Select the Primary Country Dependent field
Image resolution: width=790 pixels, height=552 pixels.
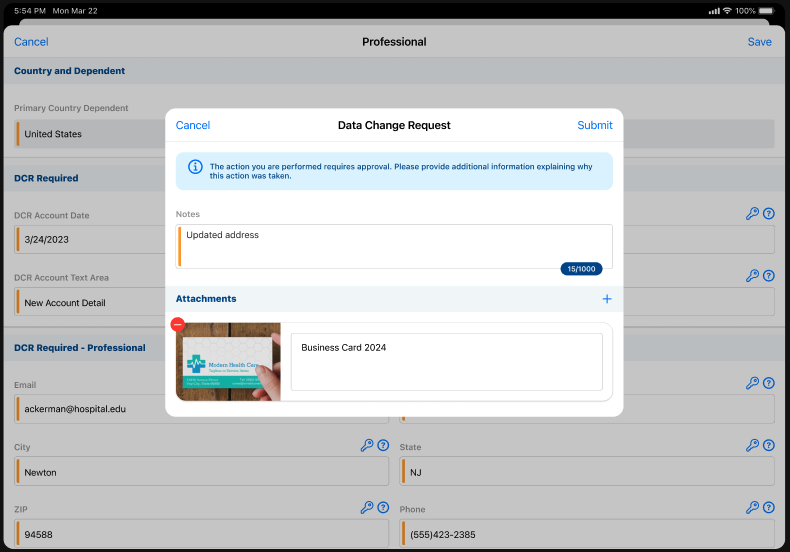[x=90, y=134]
